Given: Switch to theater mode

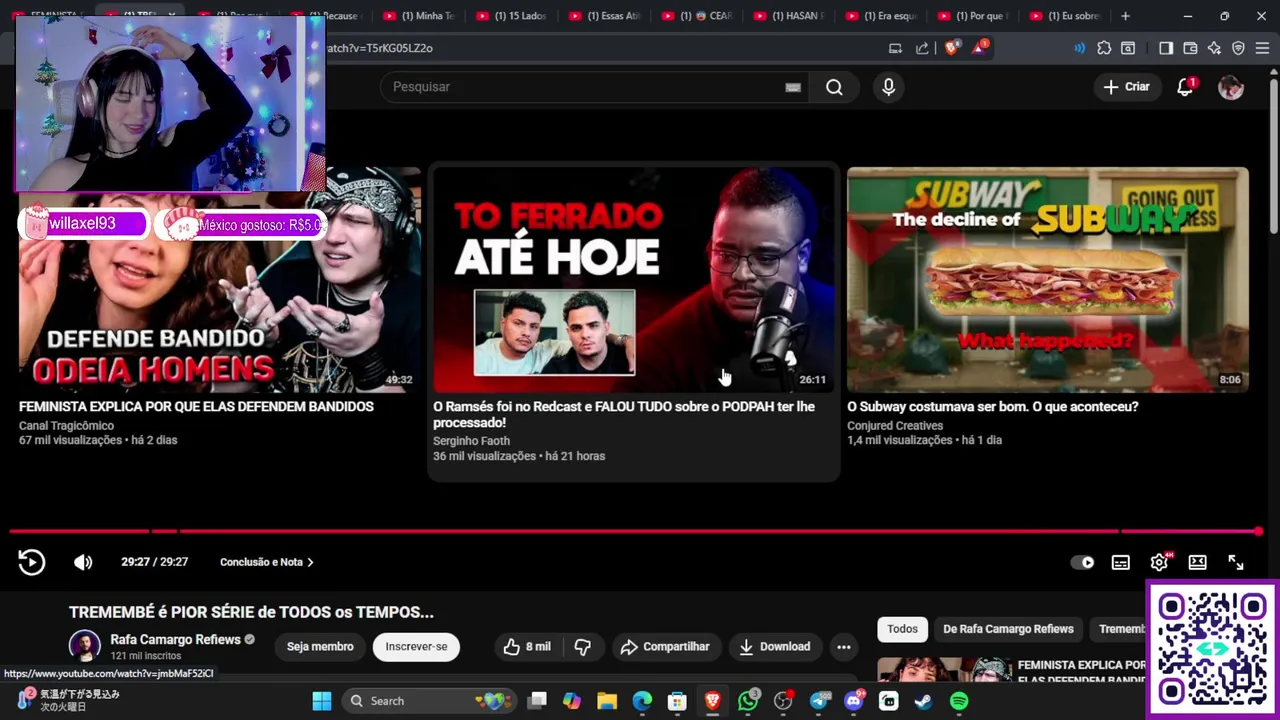Looking at the screenshot, I should pyautogui.click(x=1197, y=562).
